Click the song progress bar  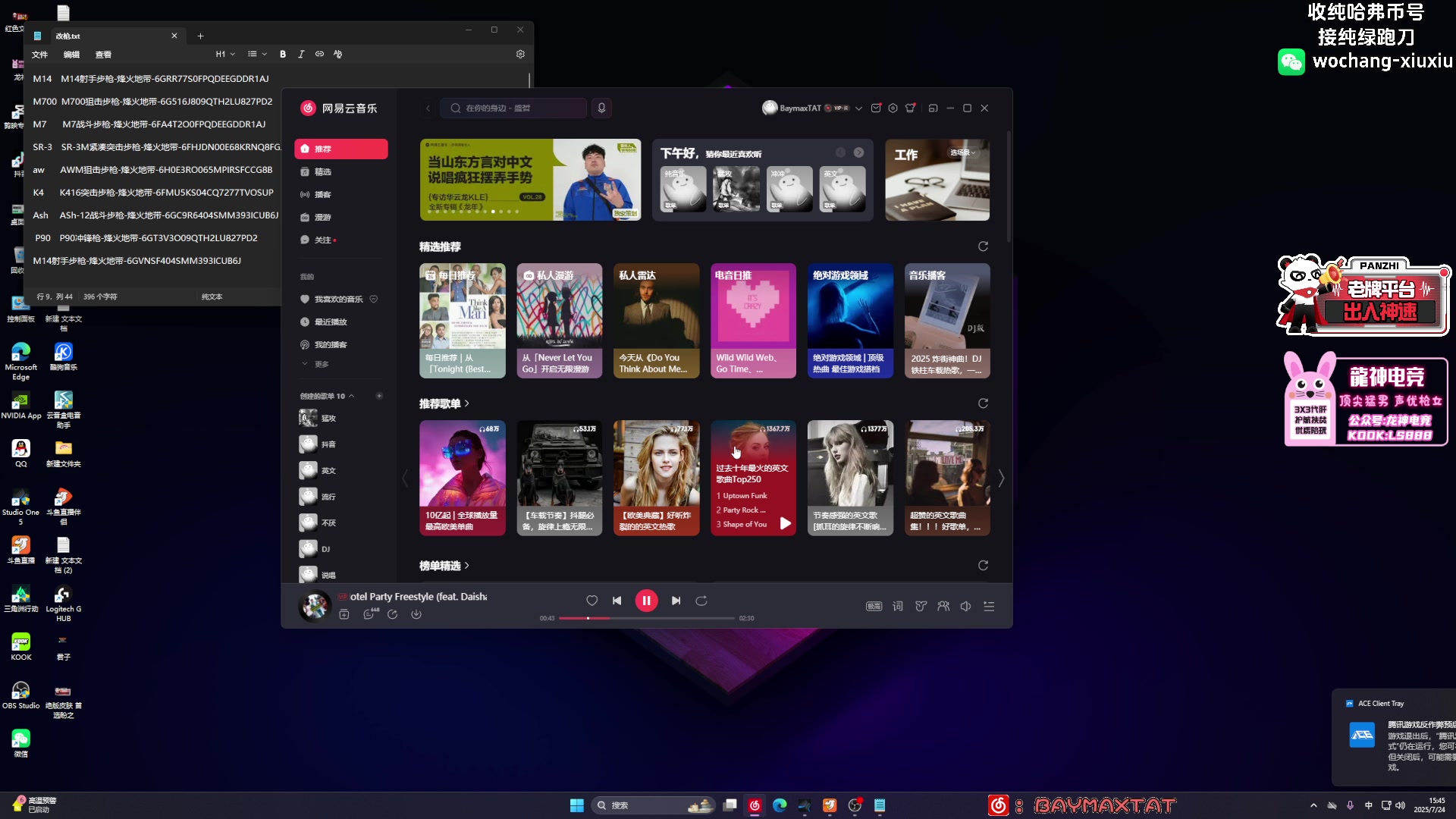[x=646, y=618]
